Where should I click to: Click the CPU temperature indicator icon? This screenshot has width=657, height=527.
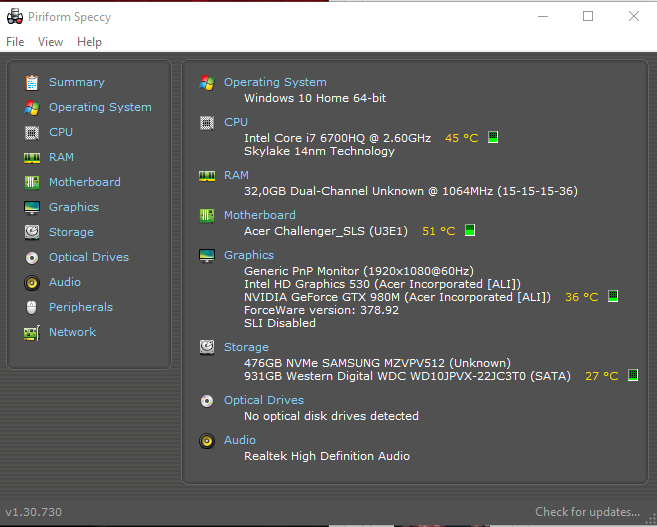click(x=493, y=138)
